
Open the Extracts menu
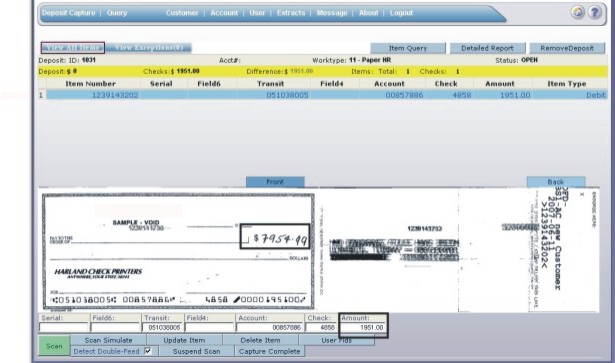pos(291,13)
